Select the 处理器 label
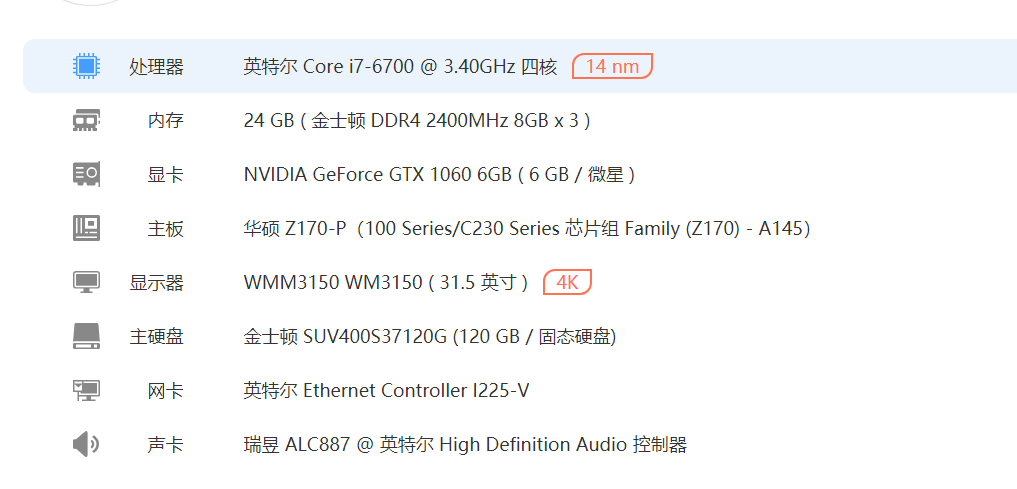This screenshot has height=489, width=1017. pyautogui.click(x=156, y=67)
